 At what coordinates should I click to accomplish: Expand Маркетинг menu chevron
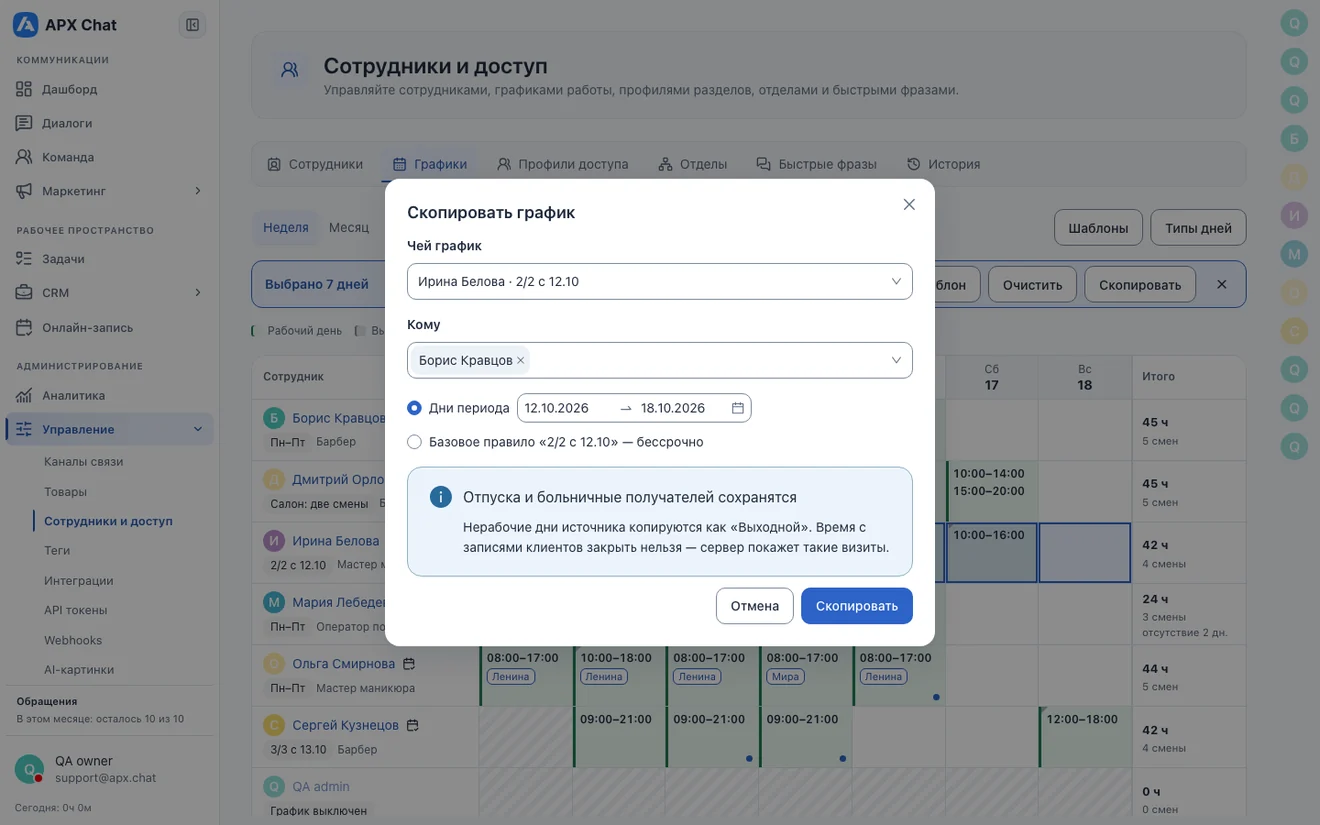tap(197, 191)
